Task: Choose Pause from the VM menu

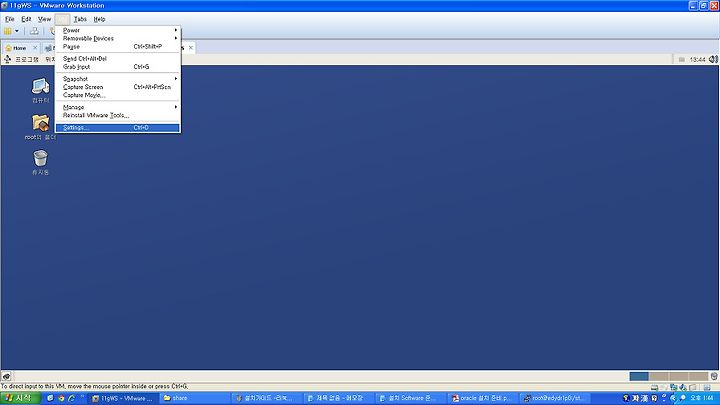Action: click(x=118, y=47)
